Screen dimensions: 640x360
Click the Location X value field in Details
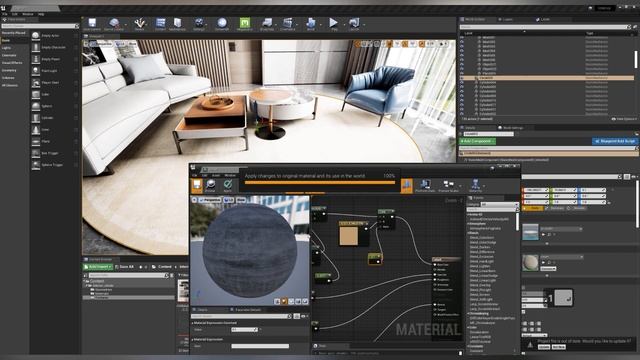coord(536,190)
